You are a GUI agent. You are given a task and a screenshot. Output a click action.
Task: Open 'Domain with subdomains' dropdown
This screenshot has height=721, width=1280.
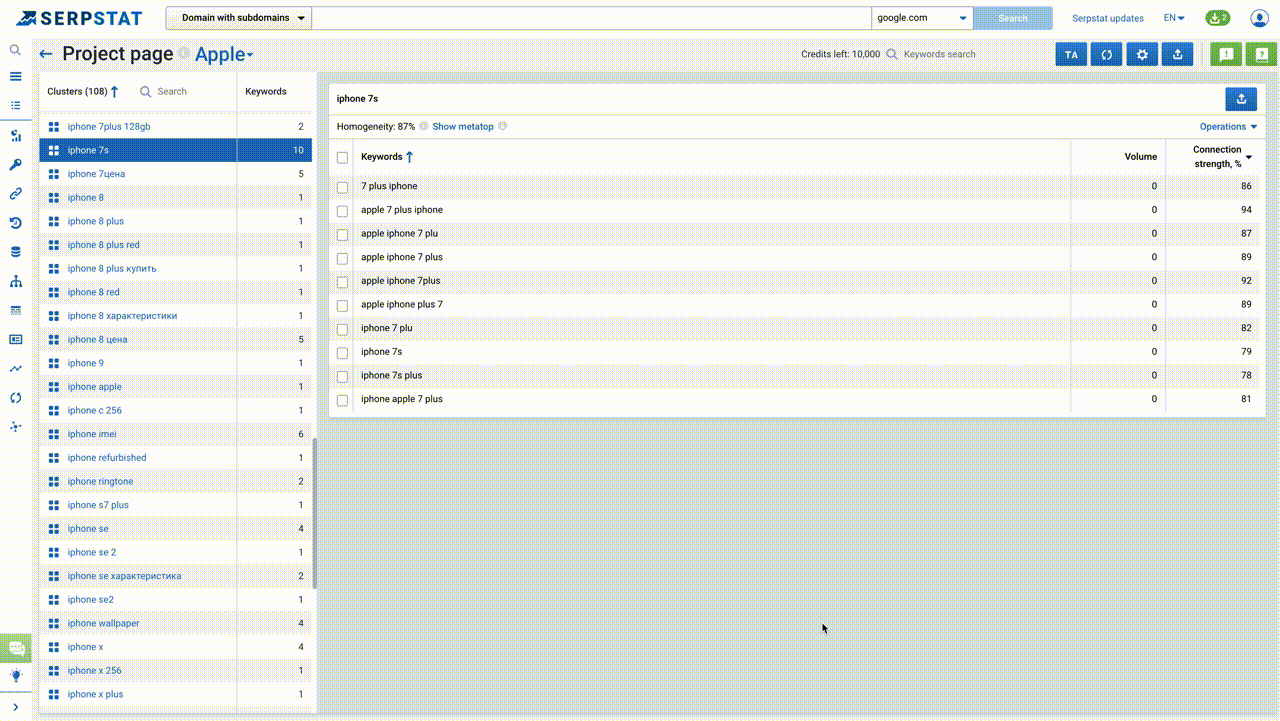(239, 18)
